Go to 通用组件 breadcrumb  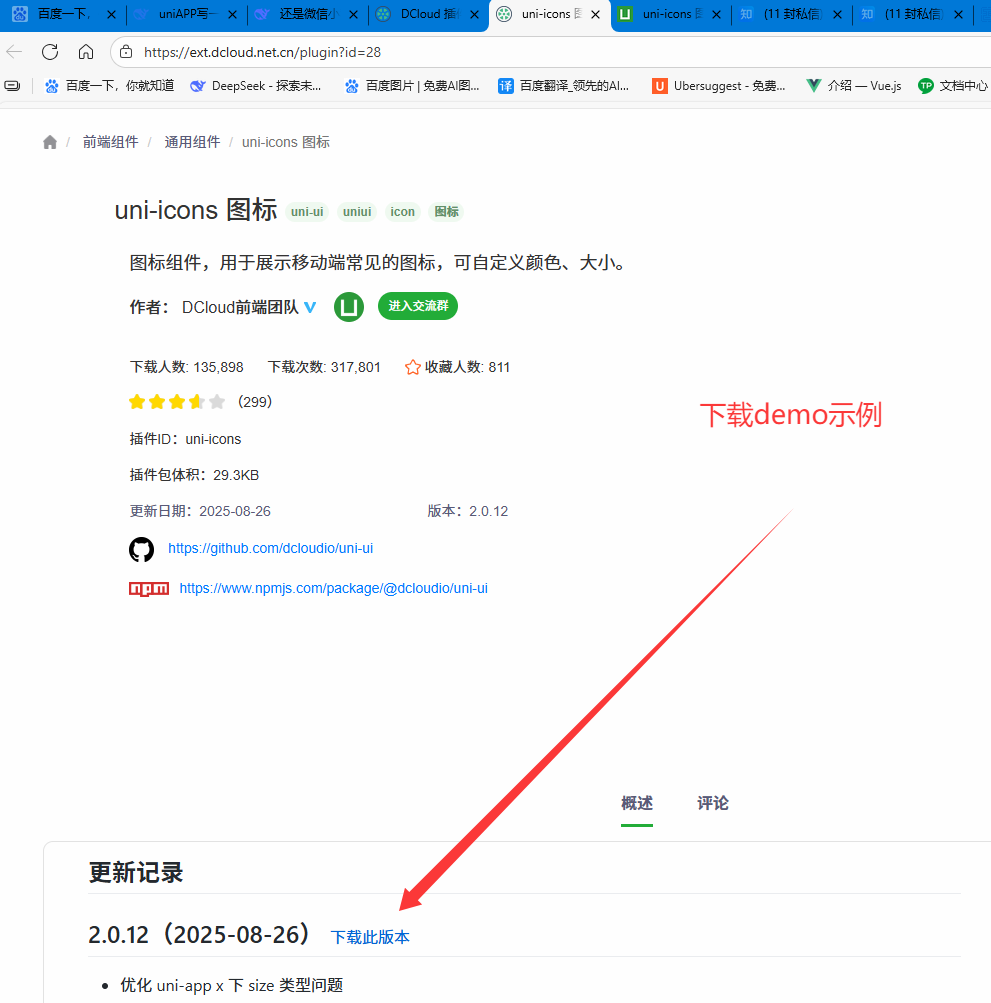point(192,142)
